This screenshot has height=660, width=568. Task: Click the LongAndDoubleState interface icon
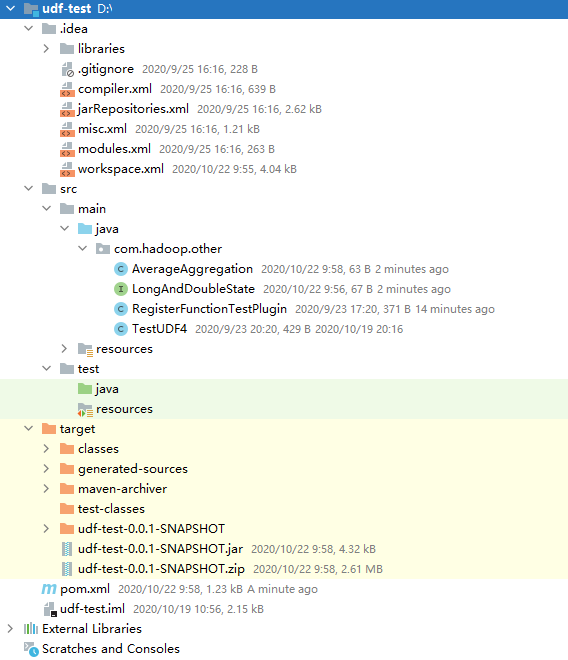121,289
